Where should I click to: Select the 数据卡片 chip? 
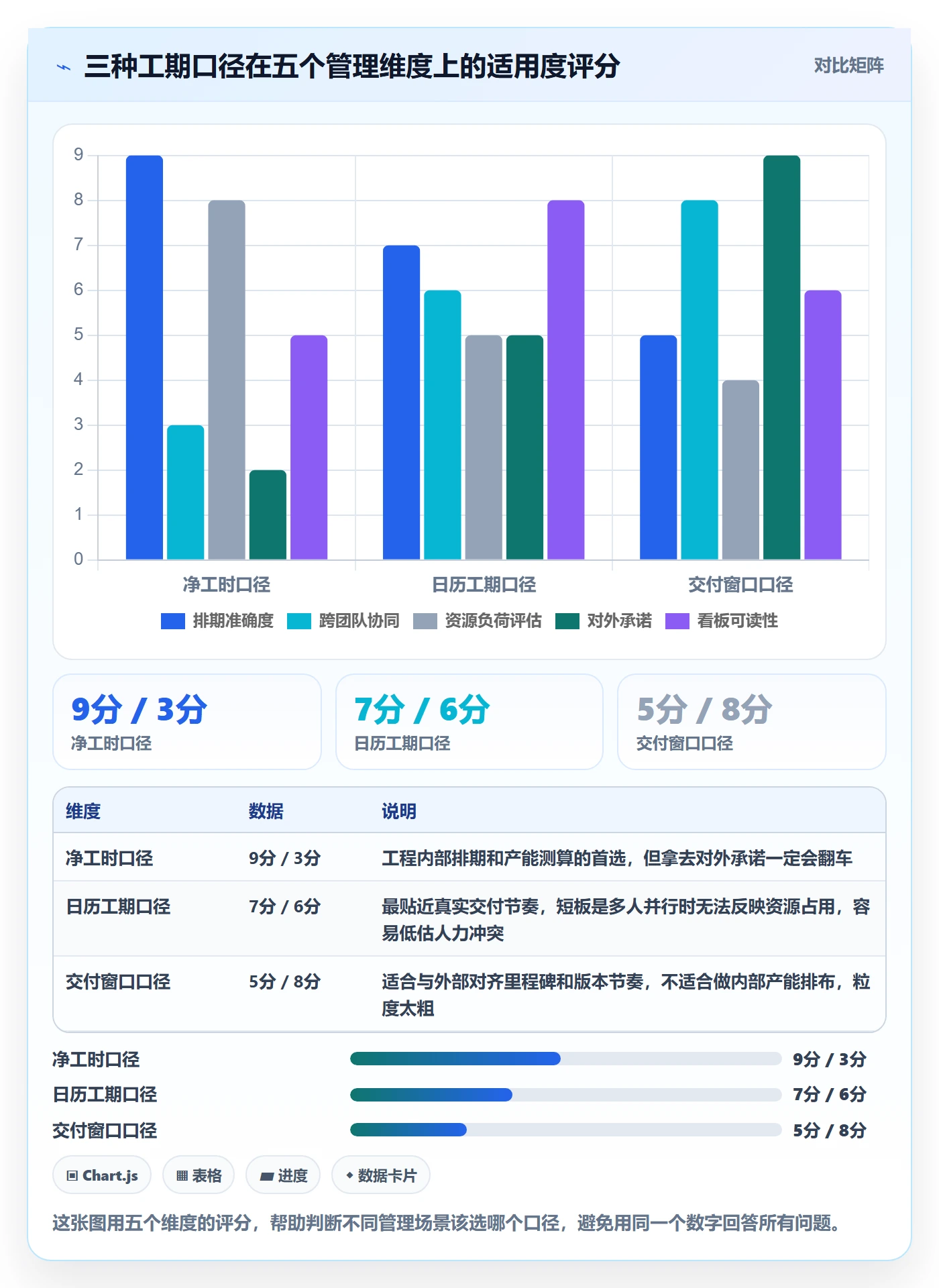tap(381, 1175)
